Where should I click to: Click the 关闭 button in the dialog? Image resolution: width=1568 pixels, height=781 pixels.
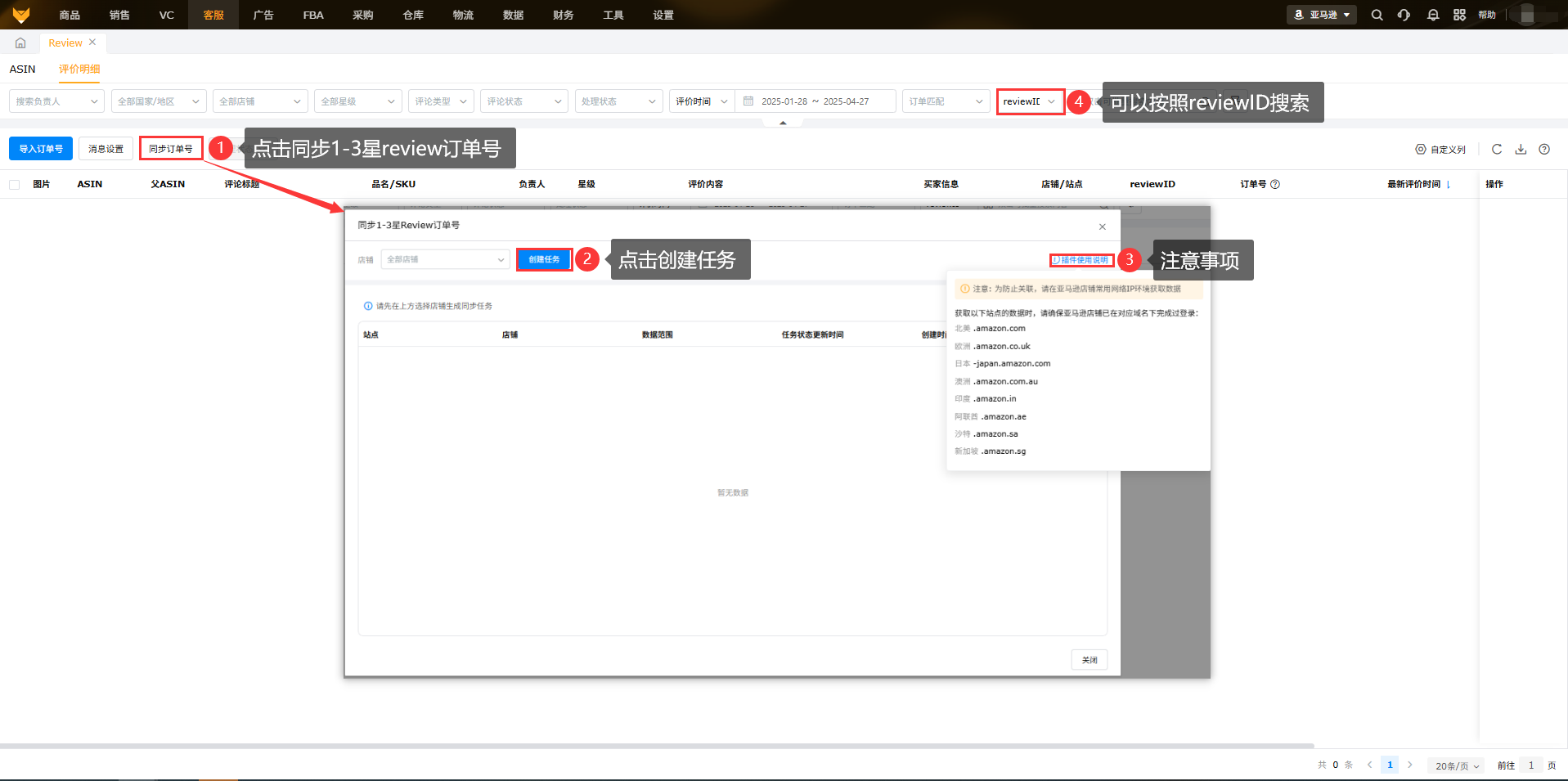point(1090,660)
